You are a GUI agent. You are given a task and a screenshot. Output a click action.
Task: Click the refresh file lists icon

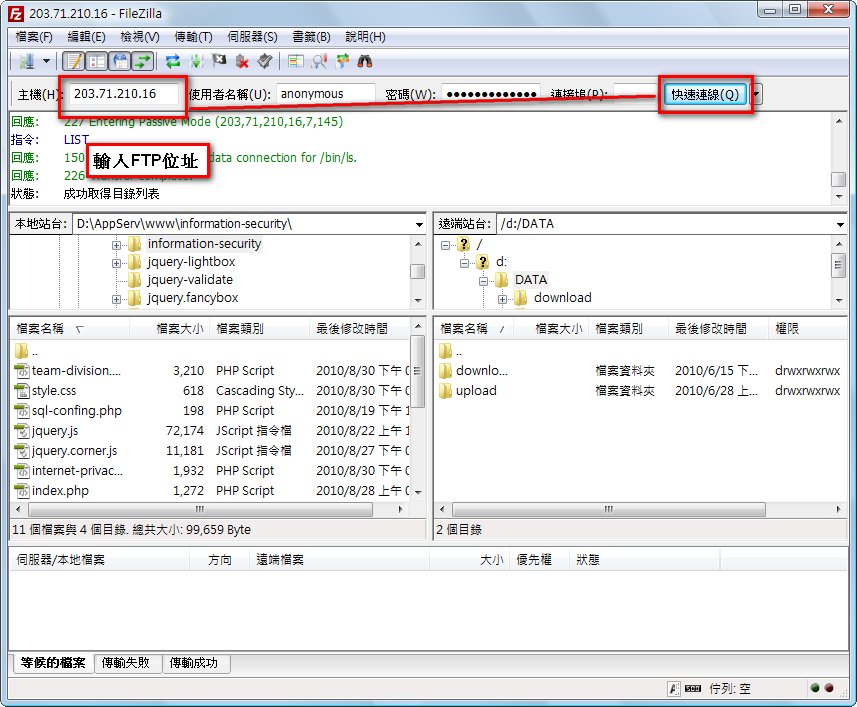[173, 61]
